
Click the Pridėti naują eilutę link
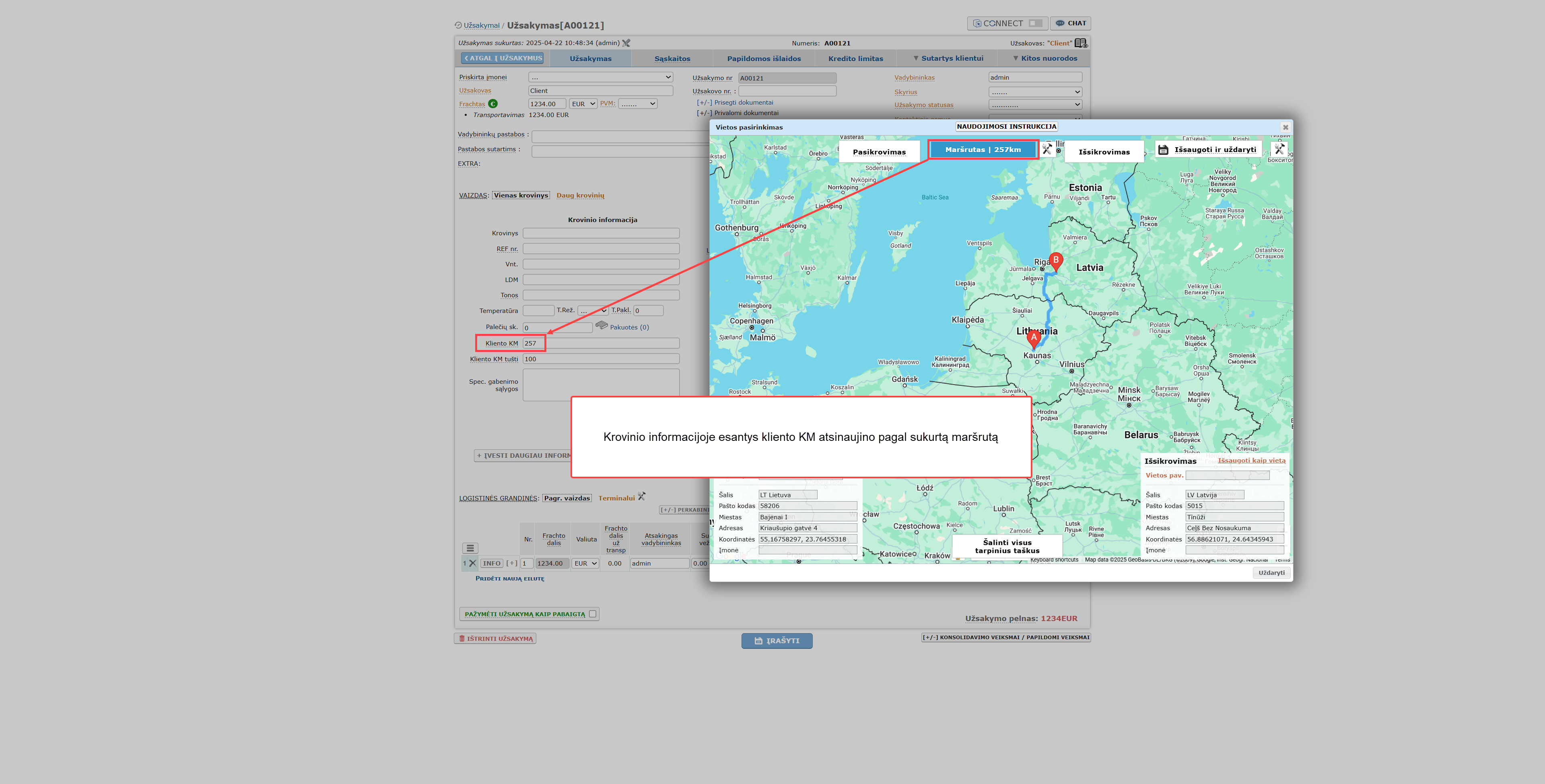[x=510, y=579]
